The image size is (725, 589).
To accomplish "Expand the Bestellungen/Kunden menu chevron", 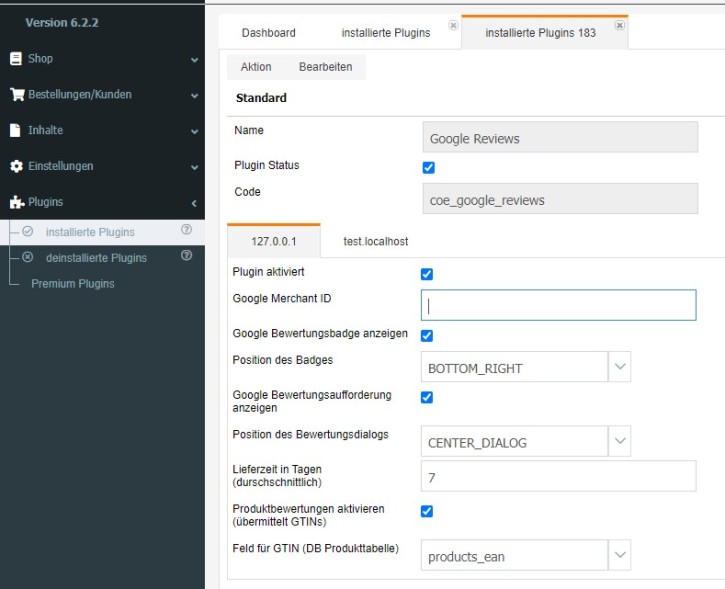I will [x=195, y=96].
